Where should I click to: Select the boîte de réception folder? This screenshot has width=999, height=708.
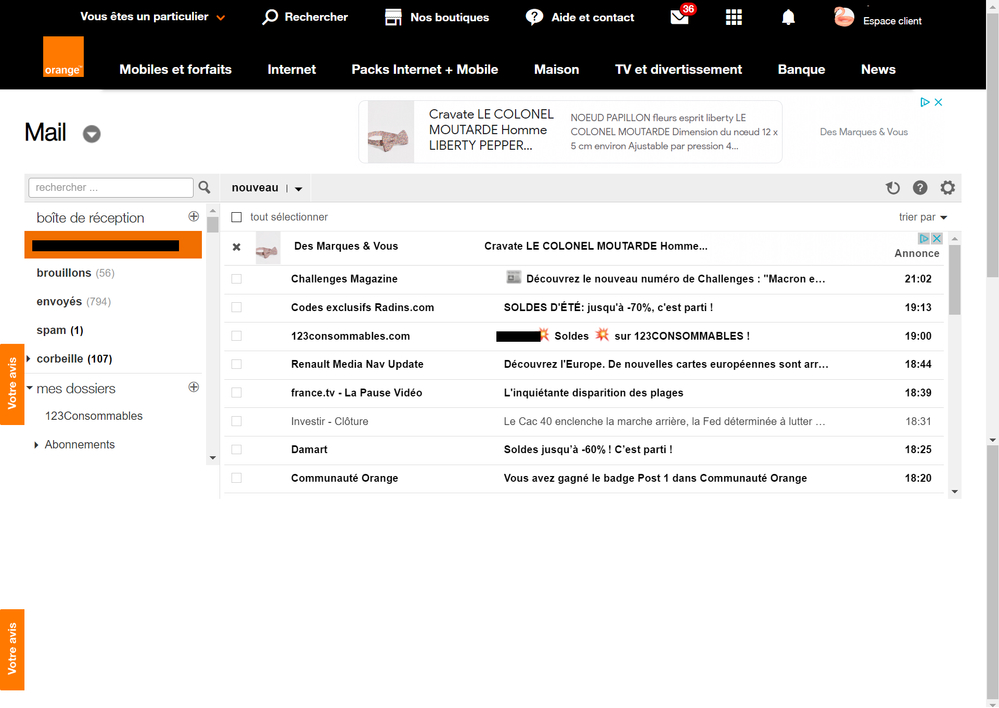[90, 218]
